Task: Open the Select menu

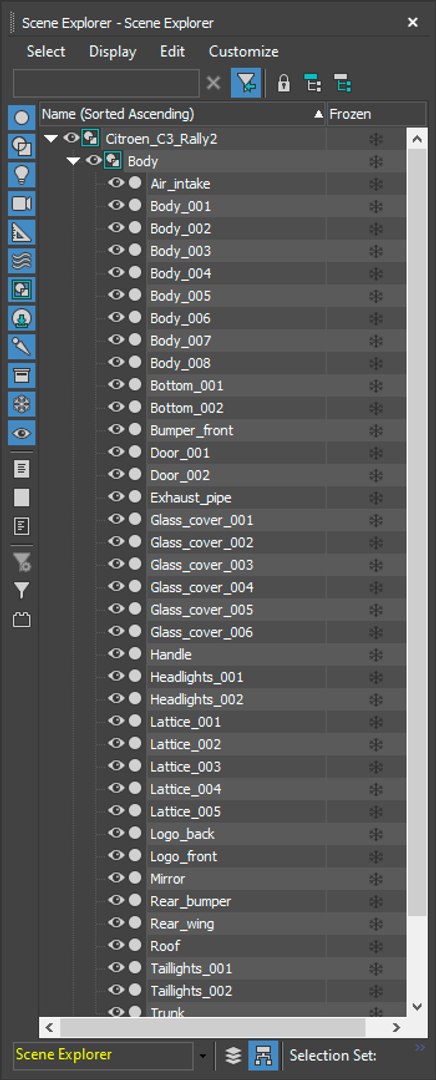Action: [x=46, y=52]
